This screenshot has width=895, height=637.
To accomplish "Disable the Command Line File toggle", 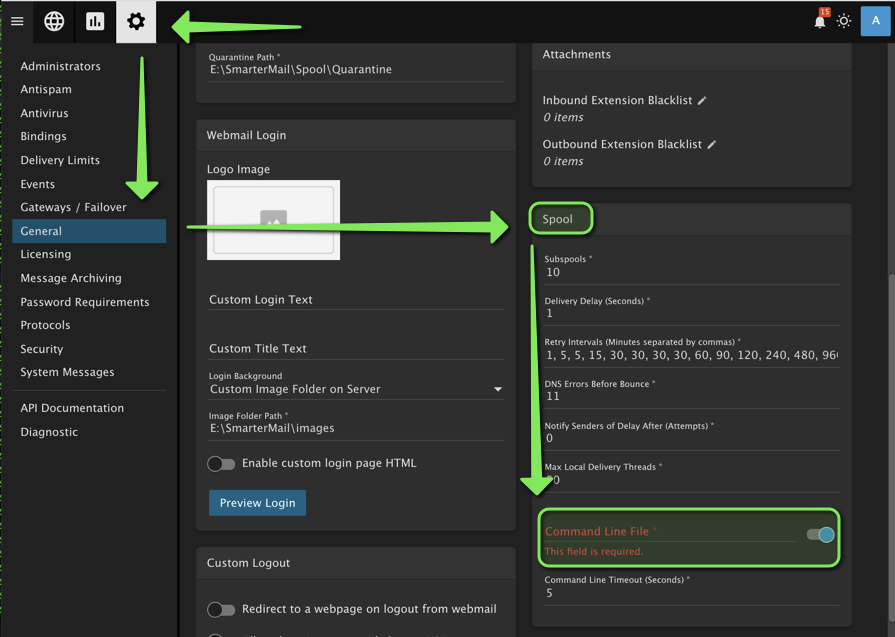I will 820,535.
